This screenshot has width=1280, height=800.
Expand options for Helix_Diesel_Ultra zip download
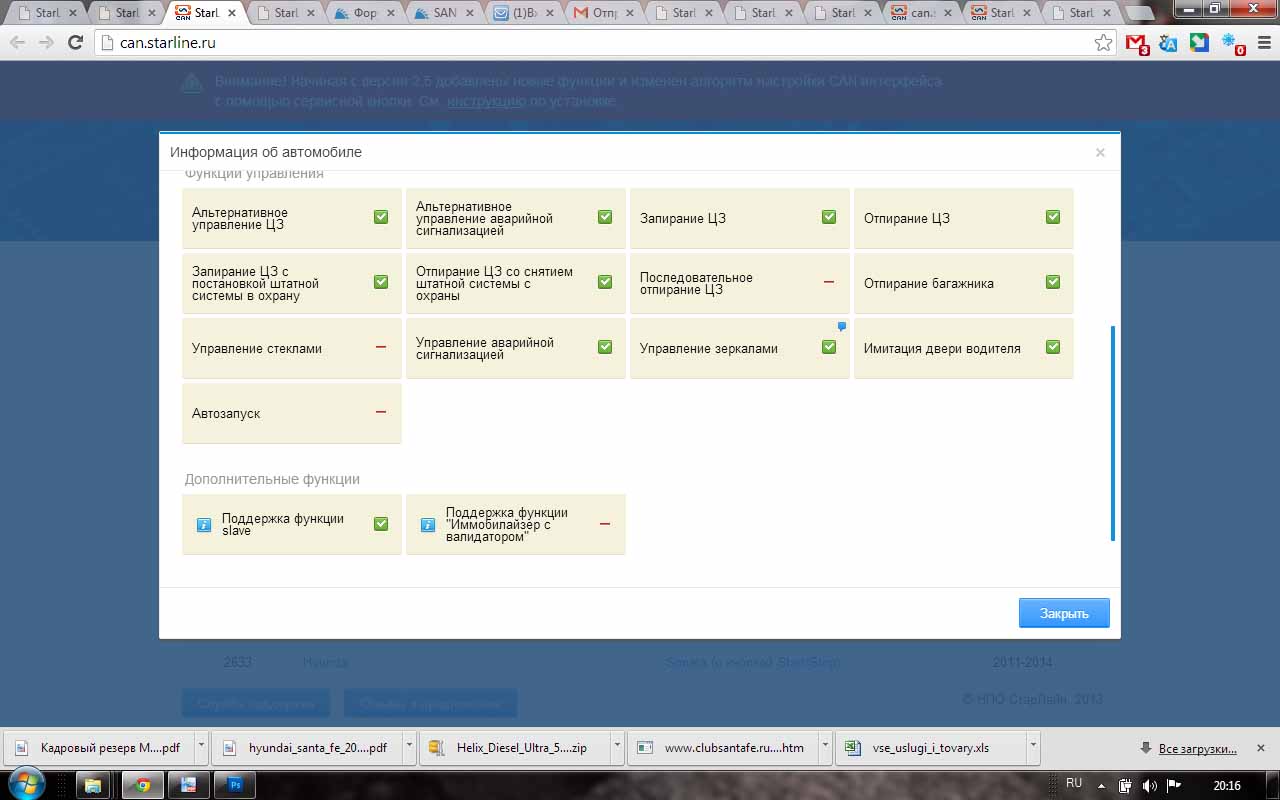click(617, 747)
